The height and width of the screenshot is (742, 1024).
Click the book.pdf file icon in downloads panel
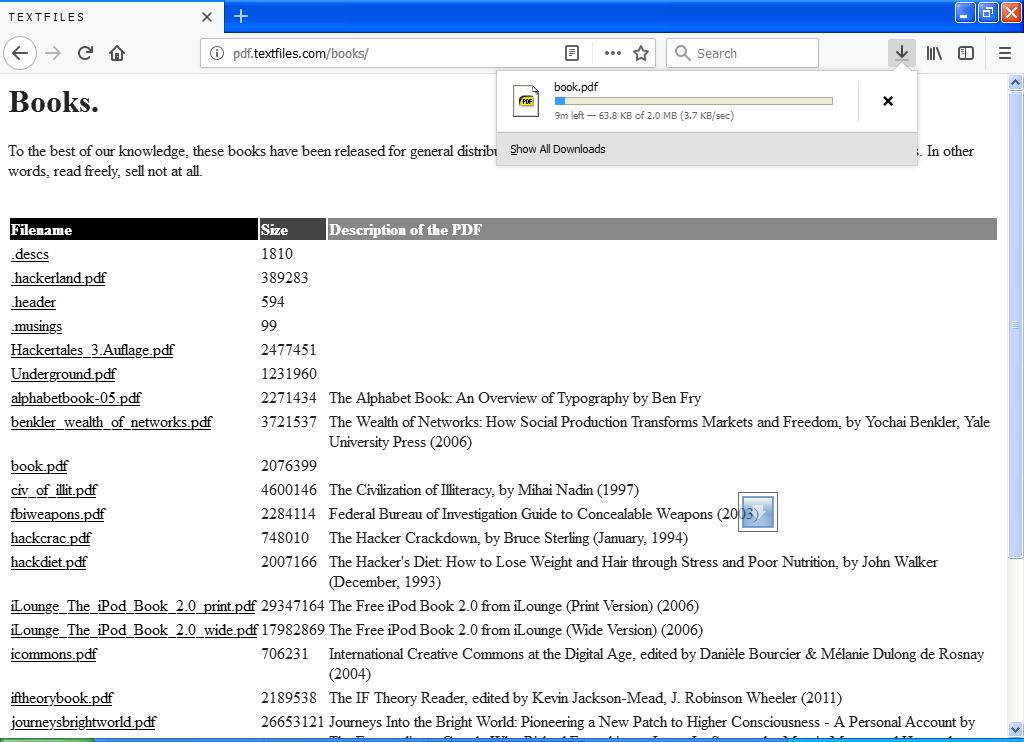click(x=526, y=101)
